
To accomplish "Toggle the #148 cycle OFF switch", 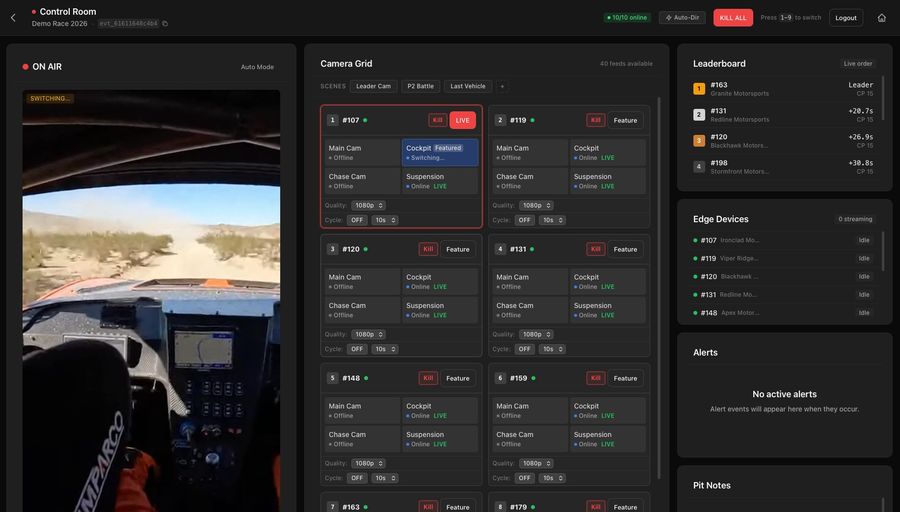I will click(x=357, y=478).
